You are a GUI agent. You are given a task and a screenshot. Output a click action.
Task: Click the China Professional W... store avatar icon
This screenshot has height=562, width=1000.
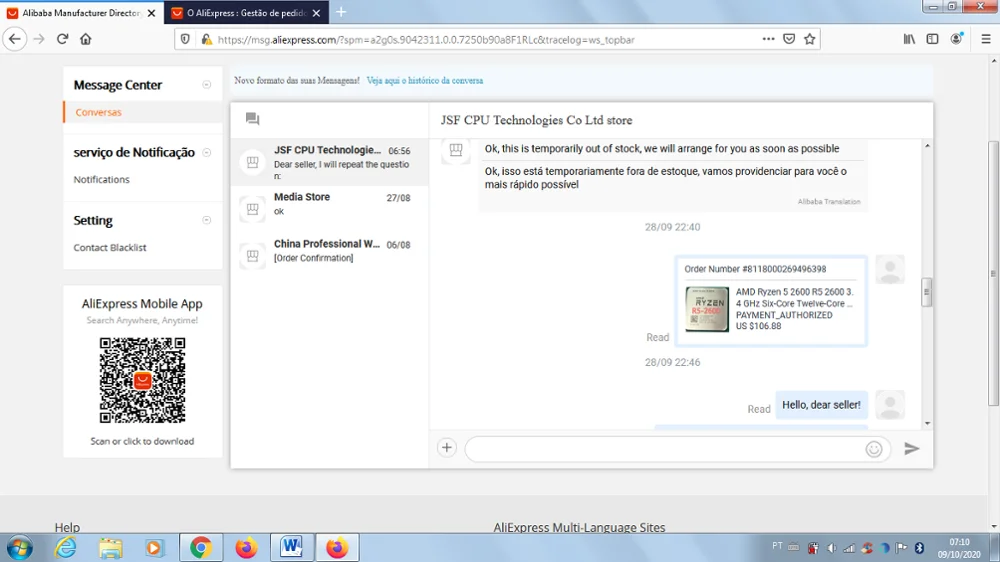[253, 256]
